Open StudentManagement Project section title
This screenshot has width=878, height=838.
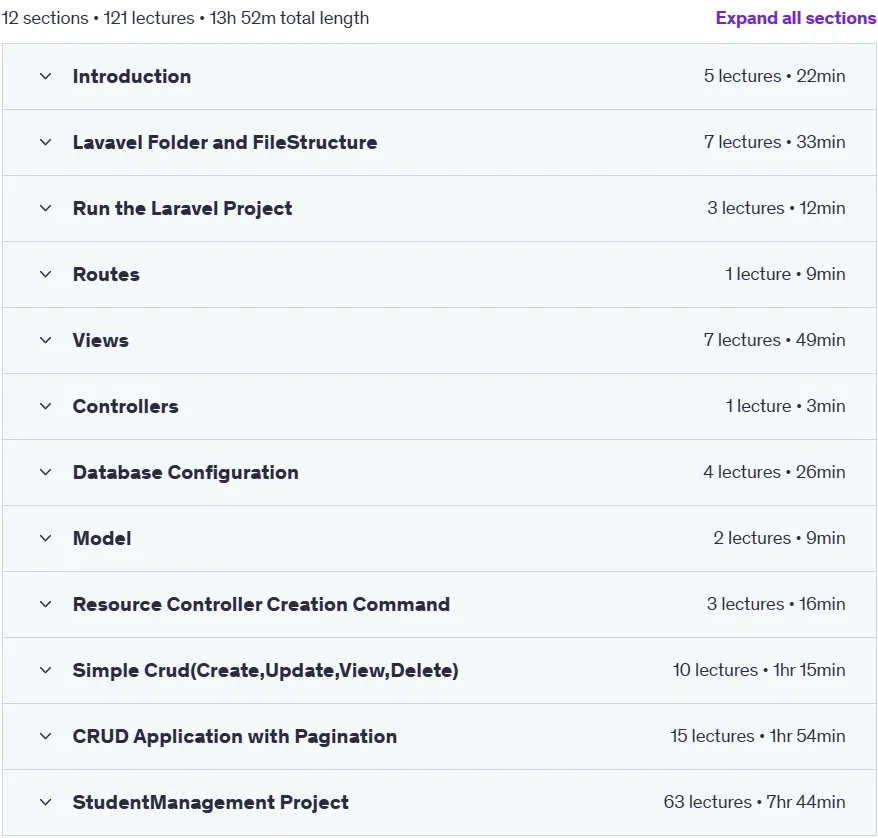click(x=211, y=803)
